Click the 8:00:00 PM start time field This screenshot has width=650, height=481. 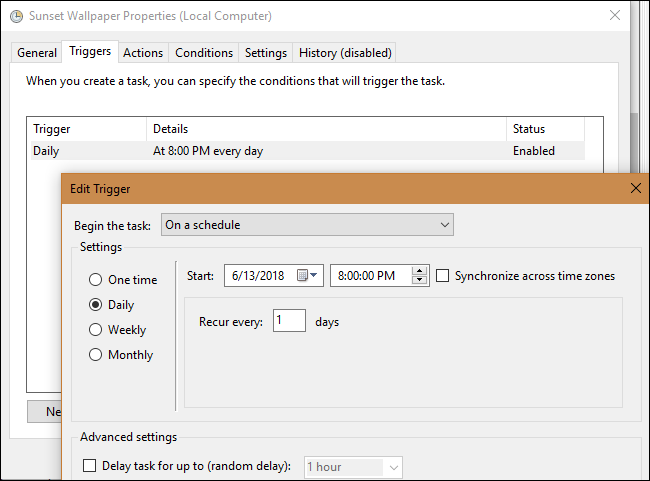(x=379, y=276)
